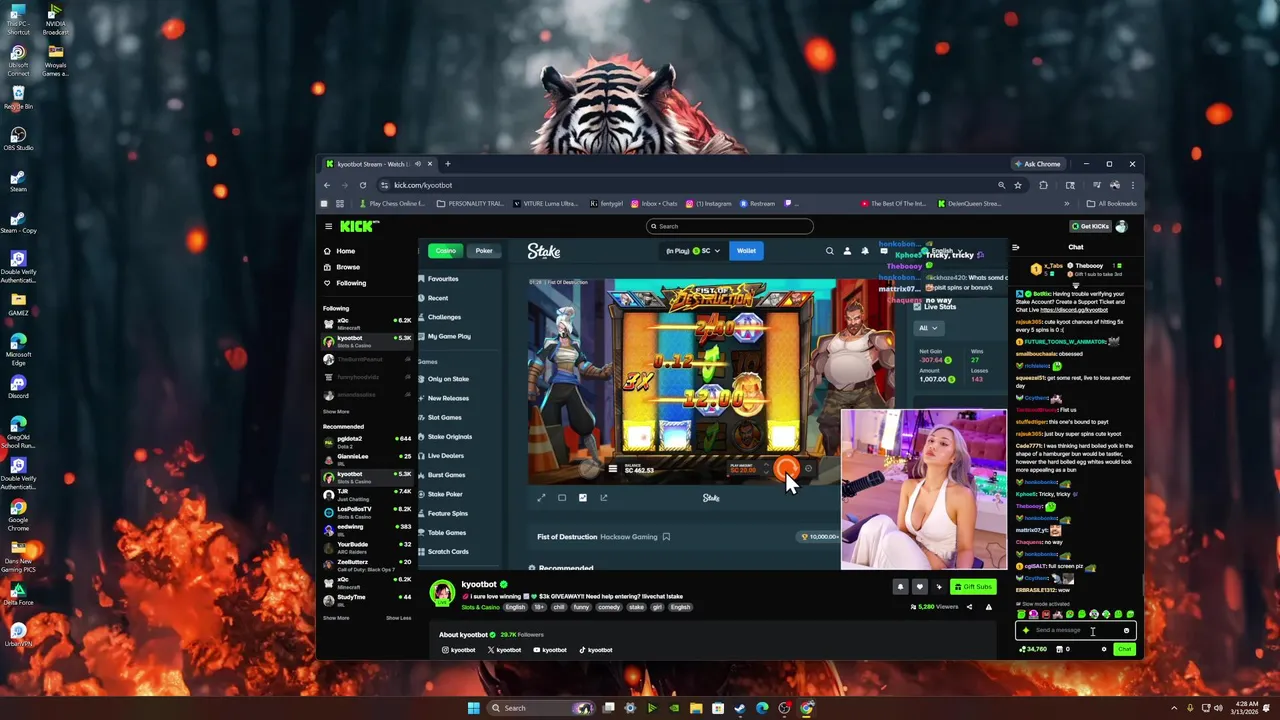Open Chrome extensions puzzle icon
The image size is (1280, 720).
1043,185
